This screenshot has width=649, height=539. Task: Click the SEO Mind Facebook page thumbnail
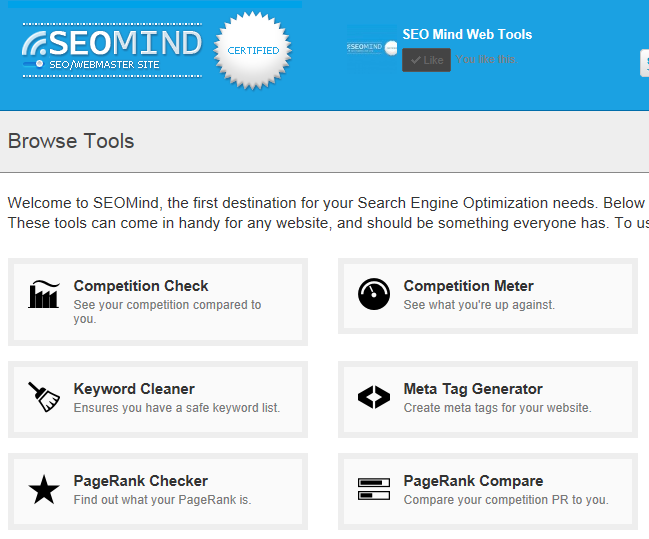click(x=371, y=47)
